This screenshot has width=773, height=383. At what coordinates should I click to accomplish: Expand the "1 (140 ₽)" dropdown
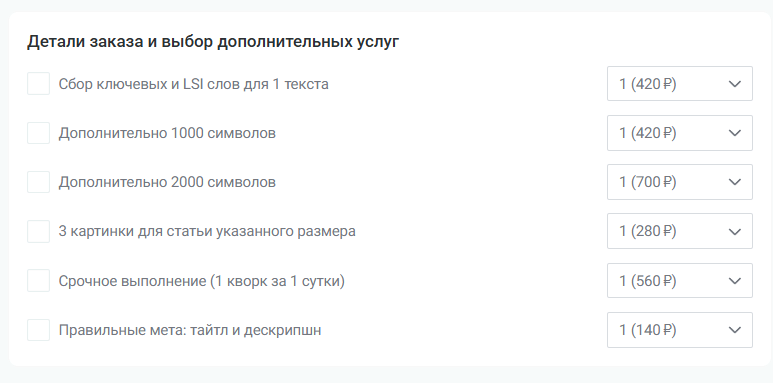click(x=680, y=330)
